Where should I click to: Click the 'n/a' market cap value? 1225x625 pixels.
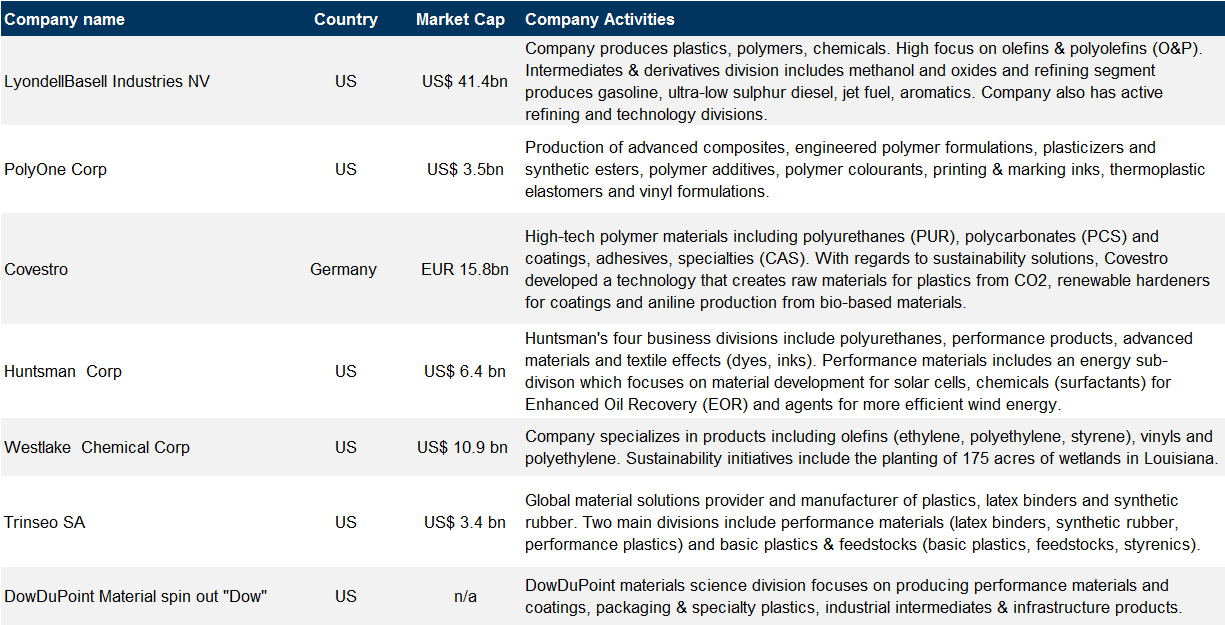[x=465, y=596]
